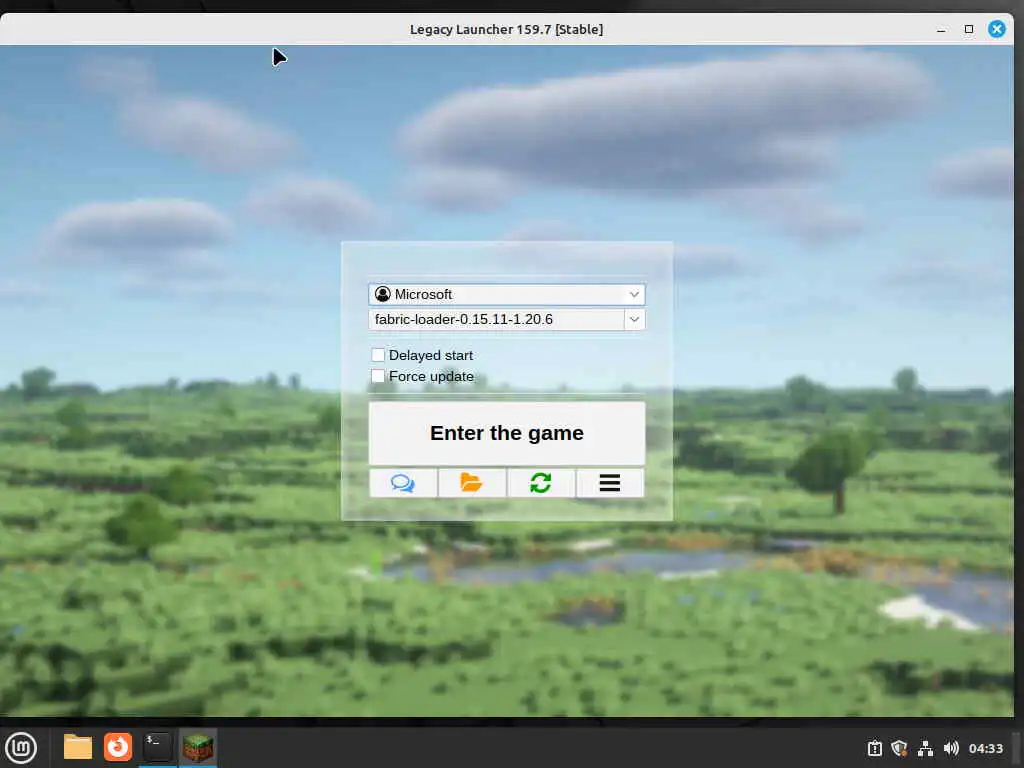The image size is (1024, 768).
Task: Open the update manager tray icon
Action: click(874, 748)
